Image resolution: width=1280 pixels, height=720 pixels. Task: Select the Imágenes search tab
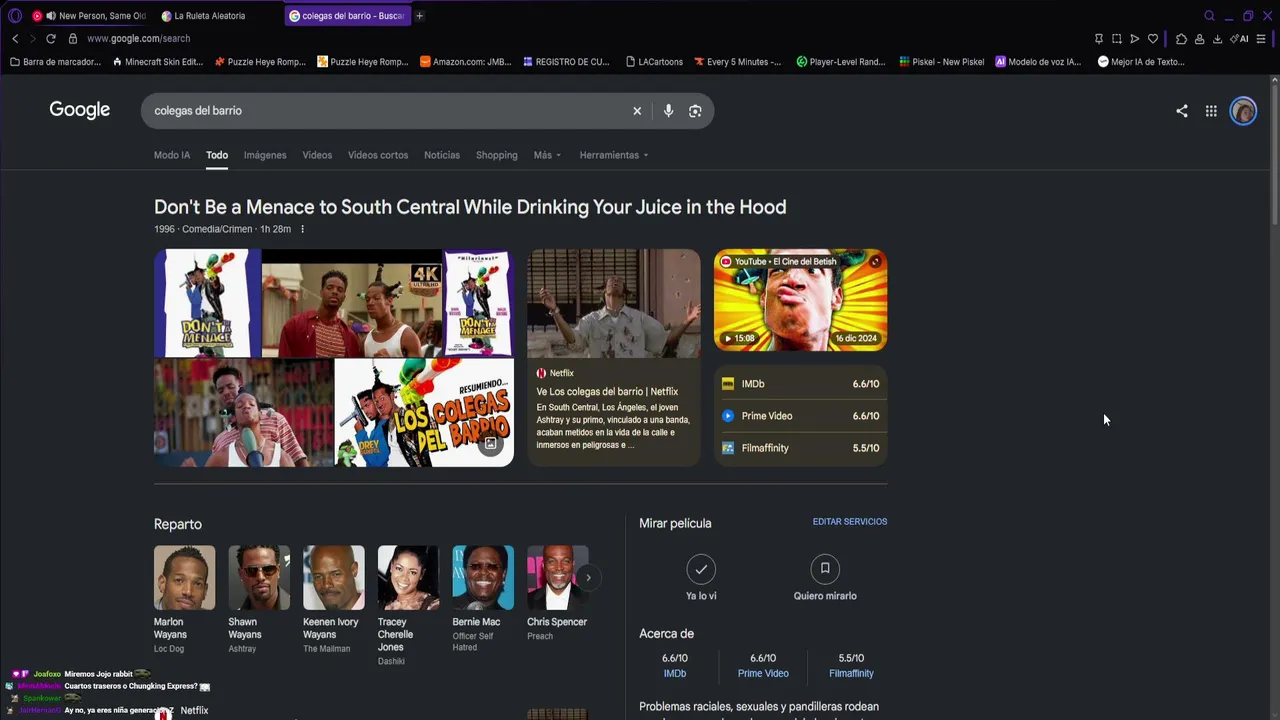point(265,155)
